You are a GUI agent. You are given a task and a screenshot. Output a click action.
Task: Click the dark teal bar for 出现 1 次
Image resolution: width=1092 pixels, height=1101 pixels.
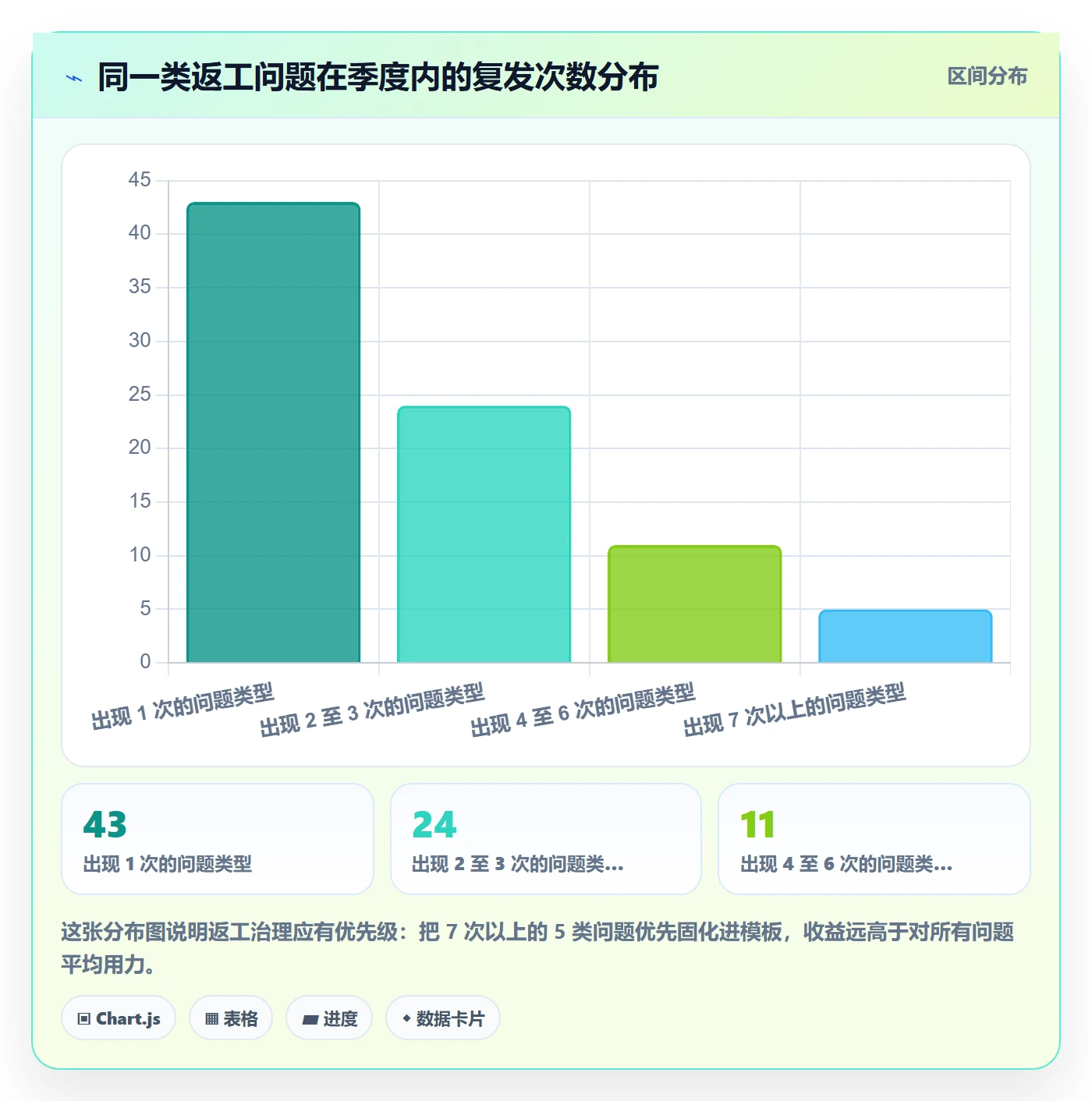pos(273,433)
